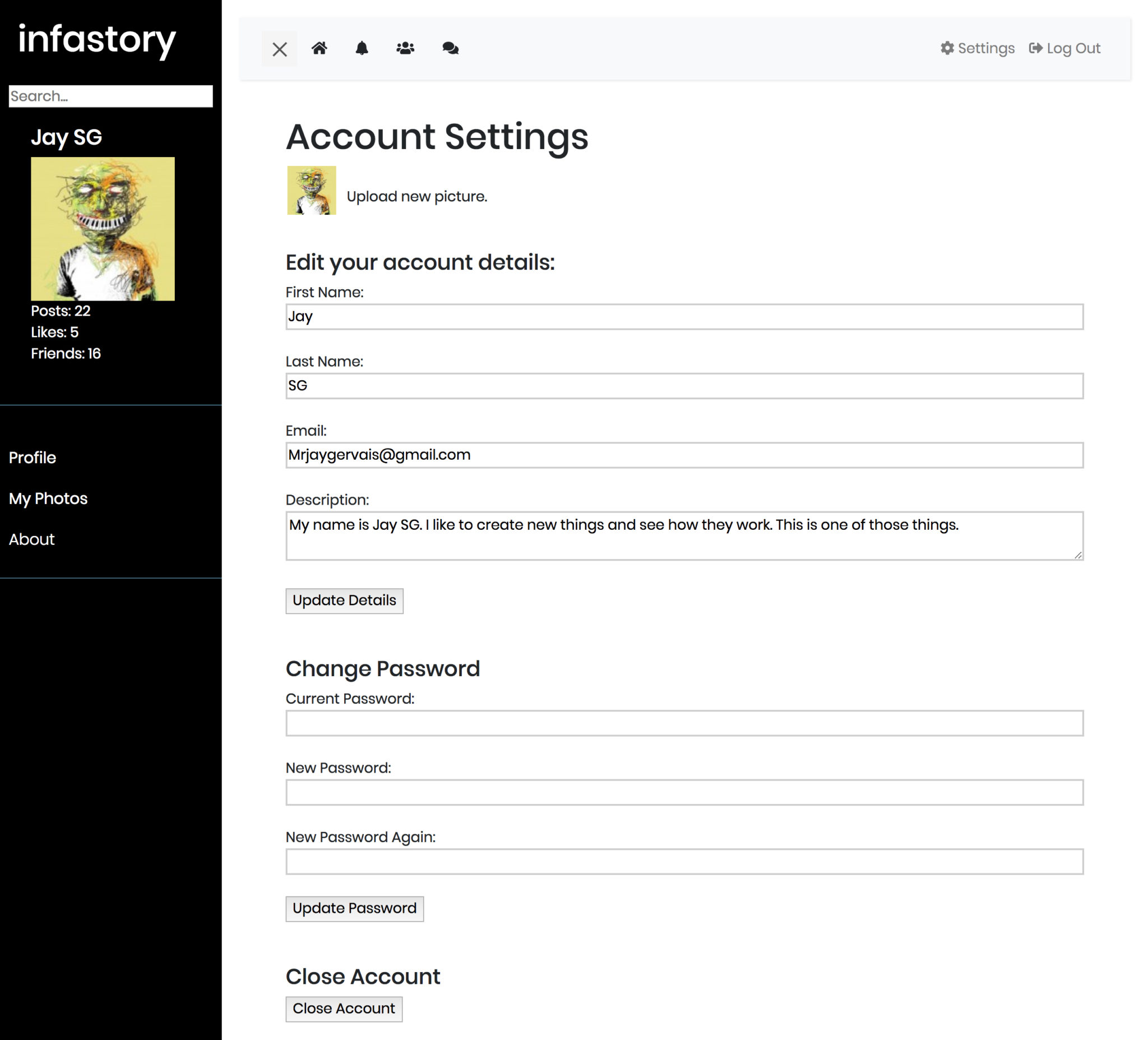Click the infastory logo
This screenshot has width=1148, height=1040.
point(97,39)
